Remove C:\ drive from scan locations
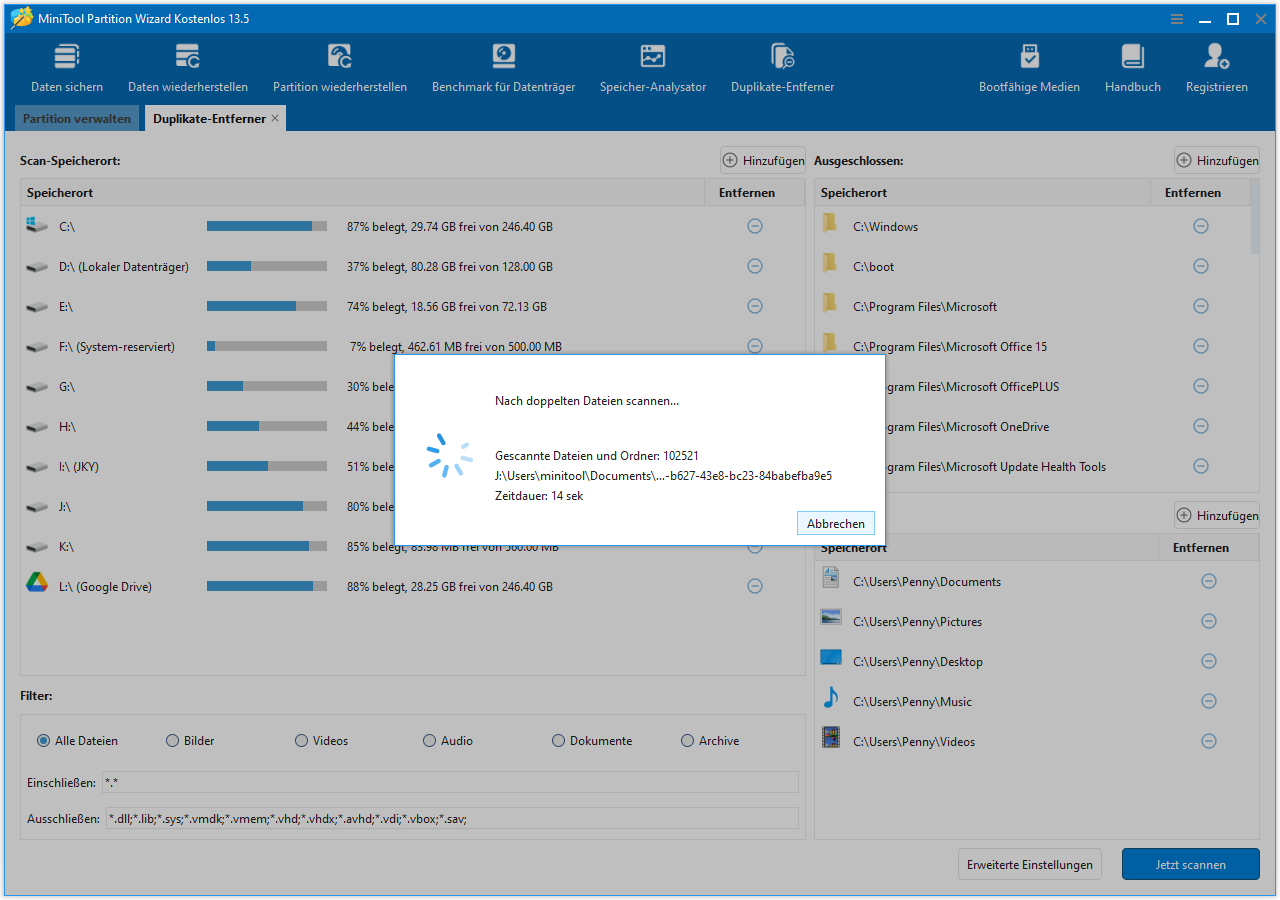The width and height of the screenshot is (1280, 900). point(755,226)
